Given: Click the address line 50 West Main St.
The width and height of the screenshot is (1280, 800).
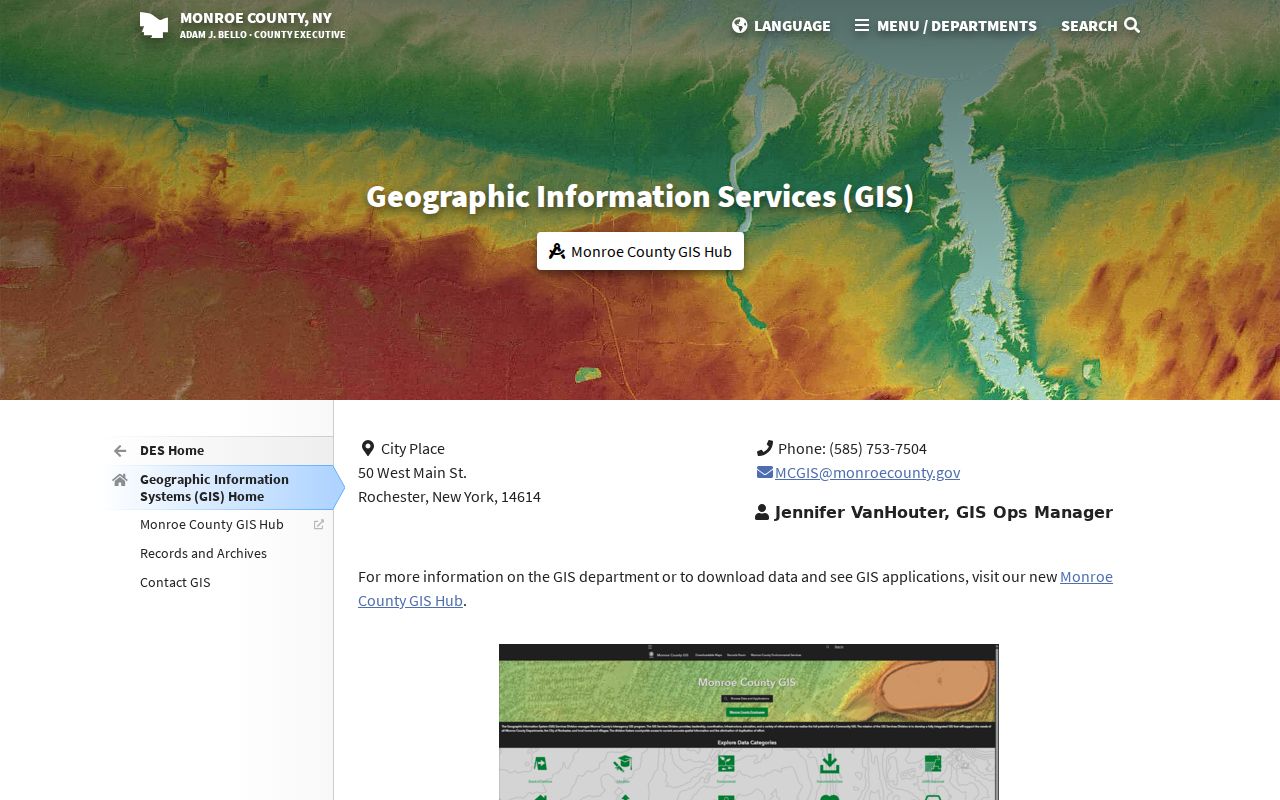Looking at the screenshot, I should point(412,472).
